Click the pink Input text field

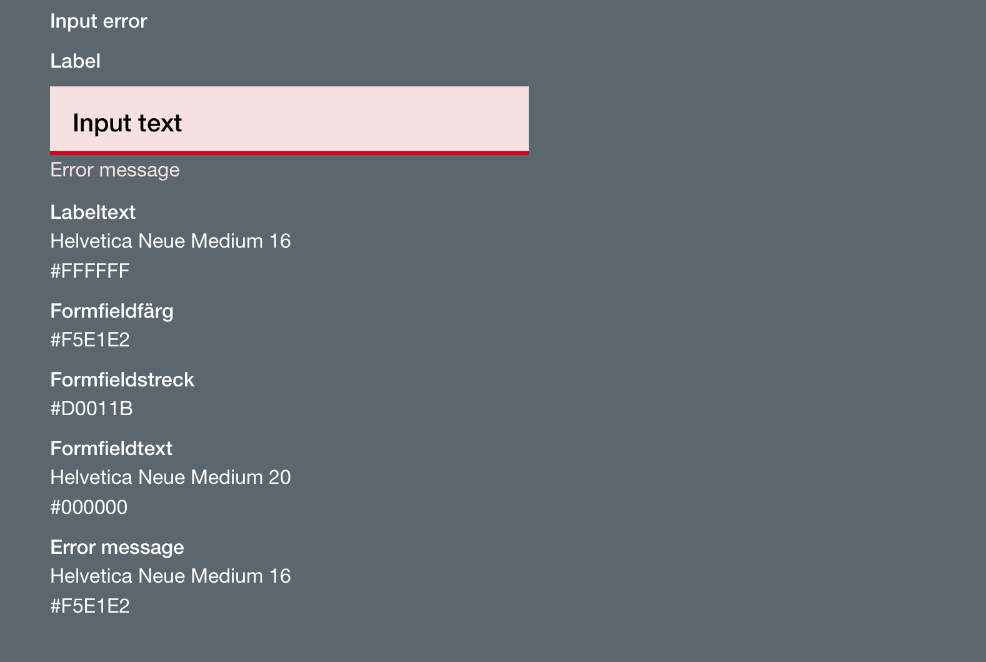[289, 120]
